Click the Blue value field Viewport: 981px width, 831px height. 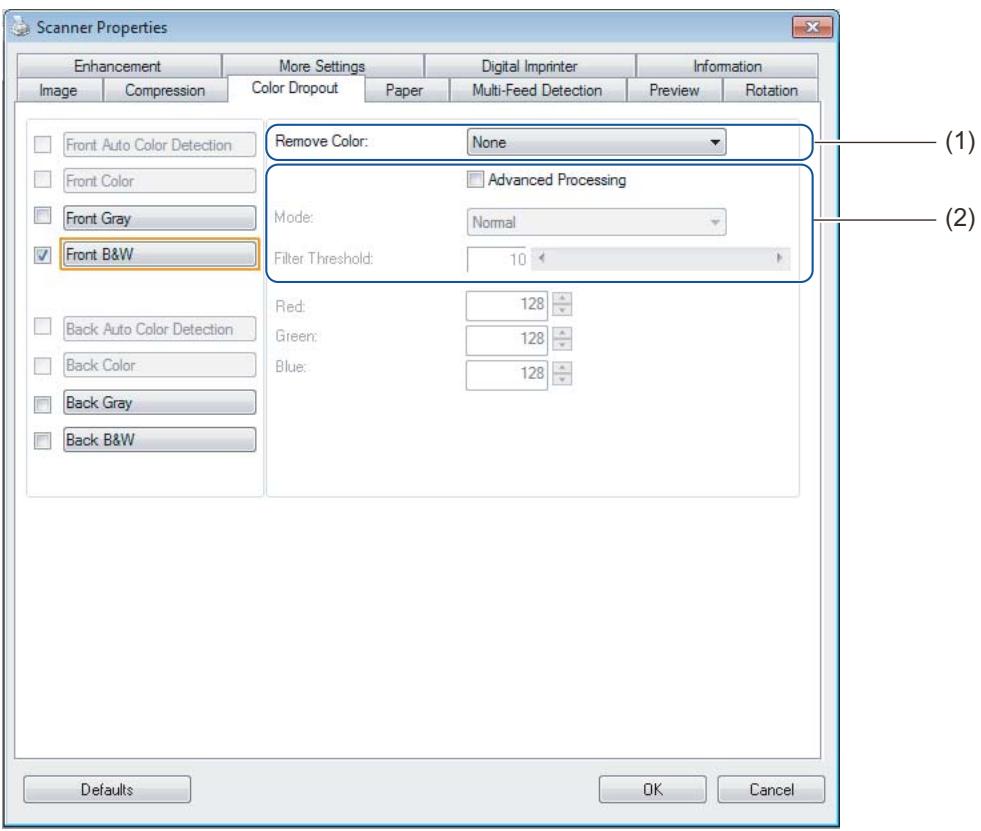click(x=507, y=374)
